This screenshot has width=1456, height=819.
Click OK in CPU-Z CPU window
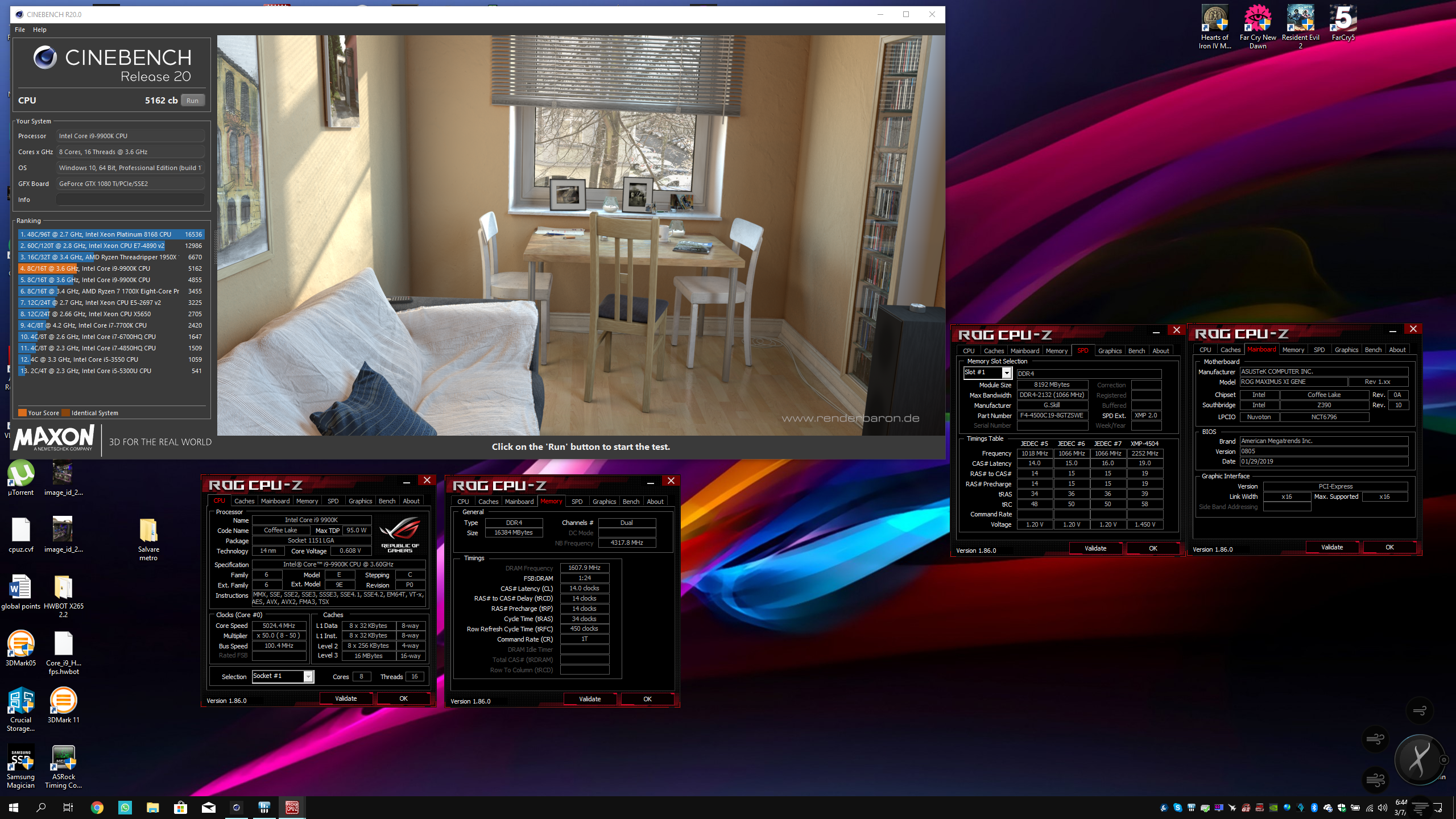pyautogui.click(x=403, y=698)
